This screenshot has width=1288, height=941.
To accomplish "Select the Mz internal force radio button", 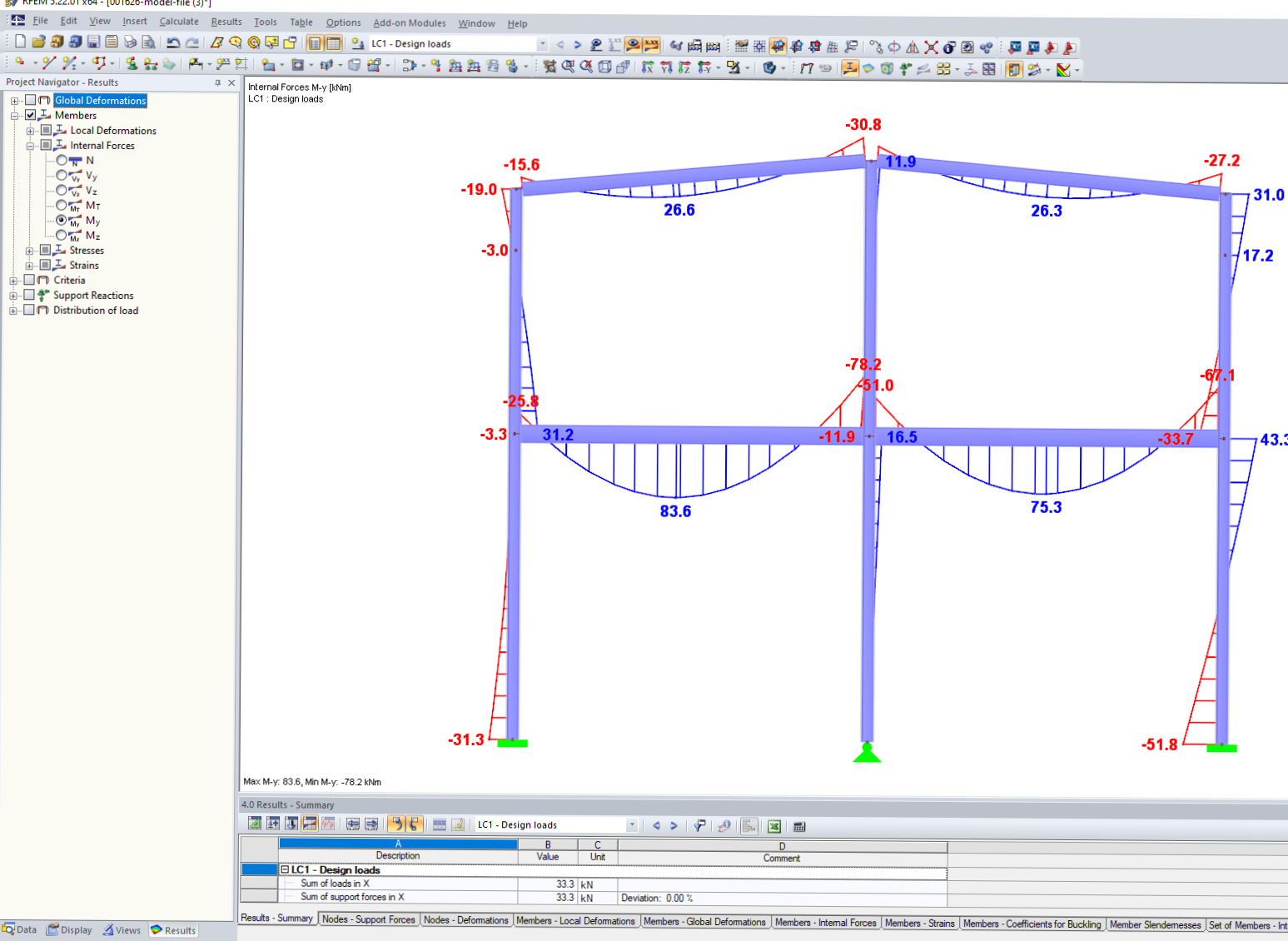I will coord(62,235).
